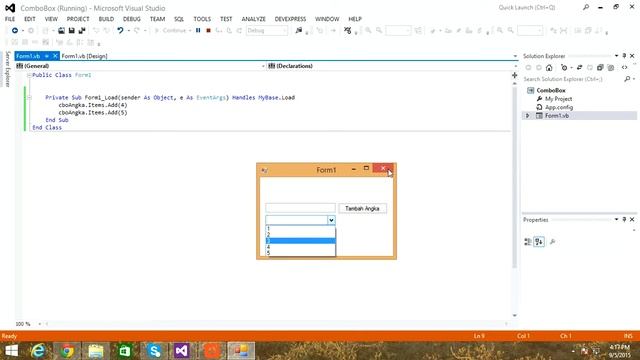This screenshot has height=360, width=640.
Task: Pin the Solution Explorer panel
Action: coord(624,56)
